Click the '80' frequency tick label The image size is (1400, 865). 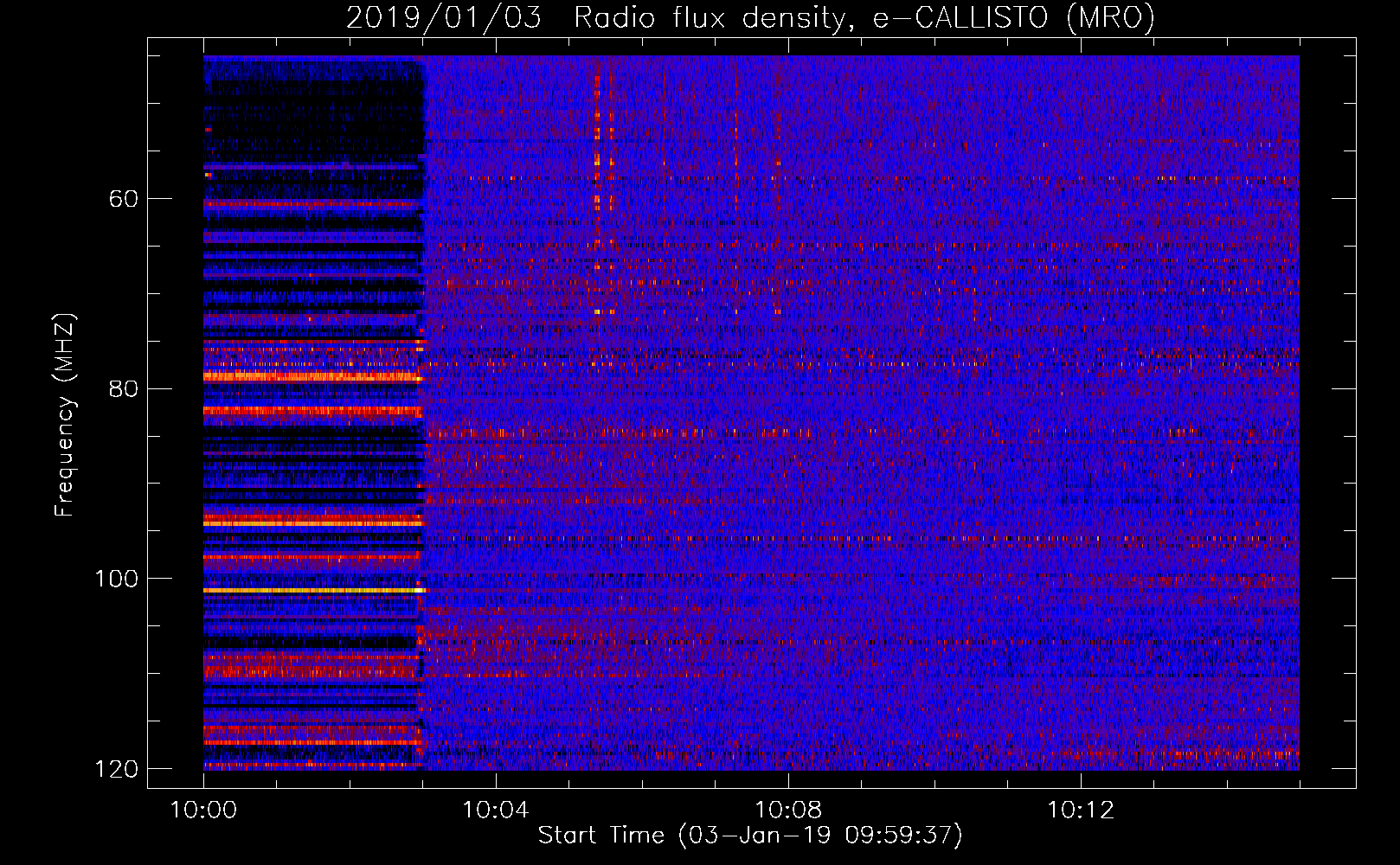pos(124,388)
